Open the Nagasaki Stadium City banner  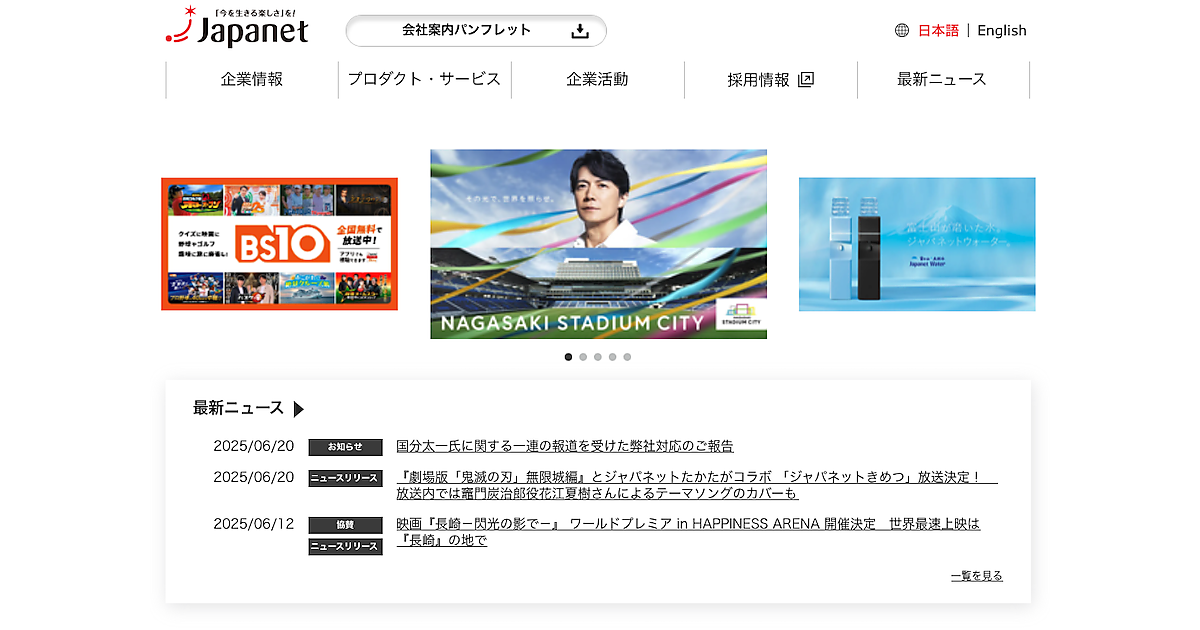point(598,244)
